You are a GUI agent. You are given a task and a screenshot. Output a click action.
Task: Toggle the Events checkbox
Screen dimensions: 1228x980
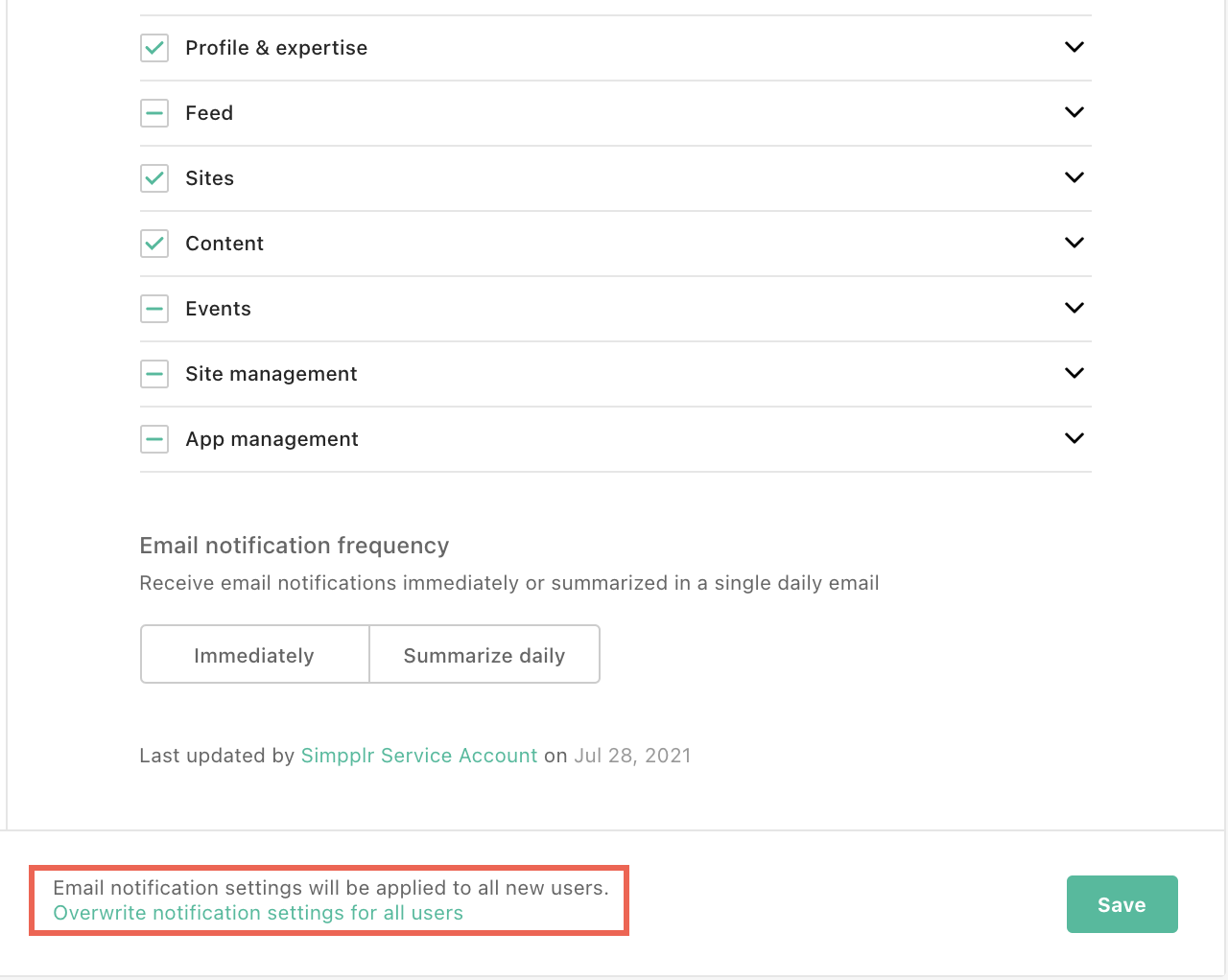154,309
